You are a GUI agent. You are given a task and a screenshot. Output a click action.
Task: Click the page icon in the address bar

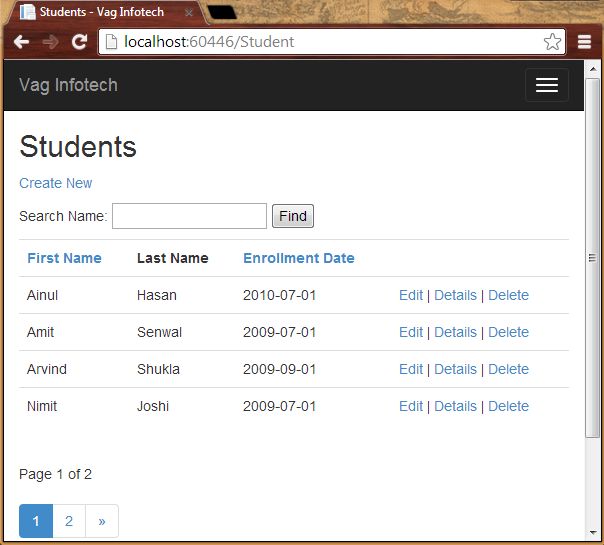click(111, 42)
